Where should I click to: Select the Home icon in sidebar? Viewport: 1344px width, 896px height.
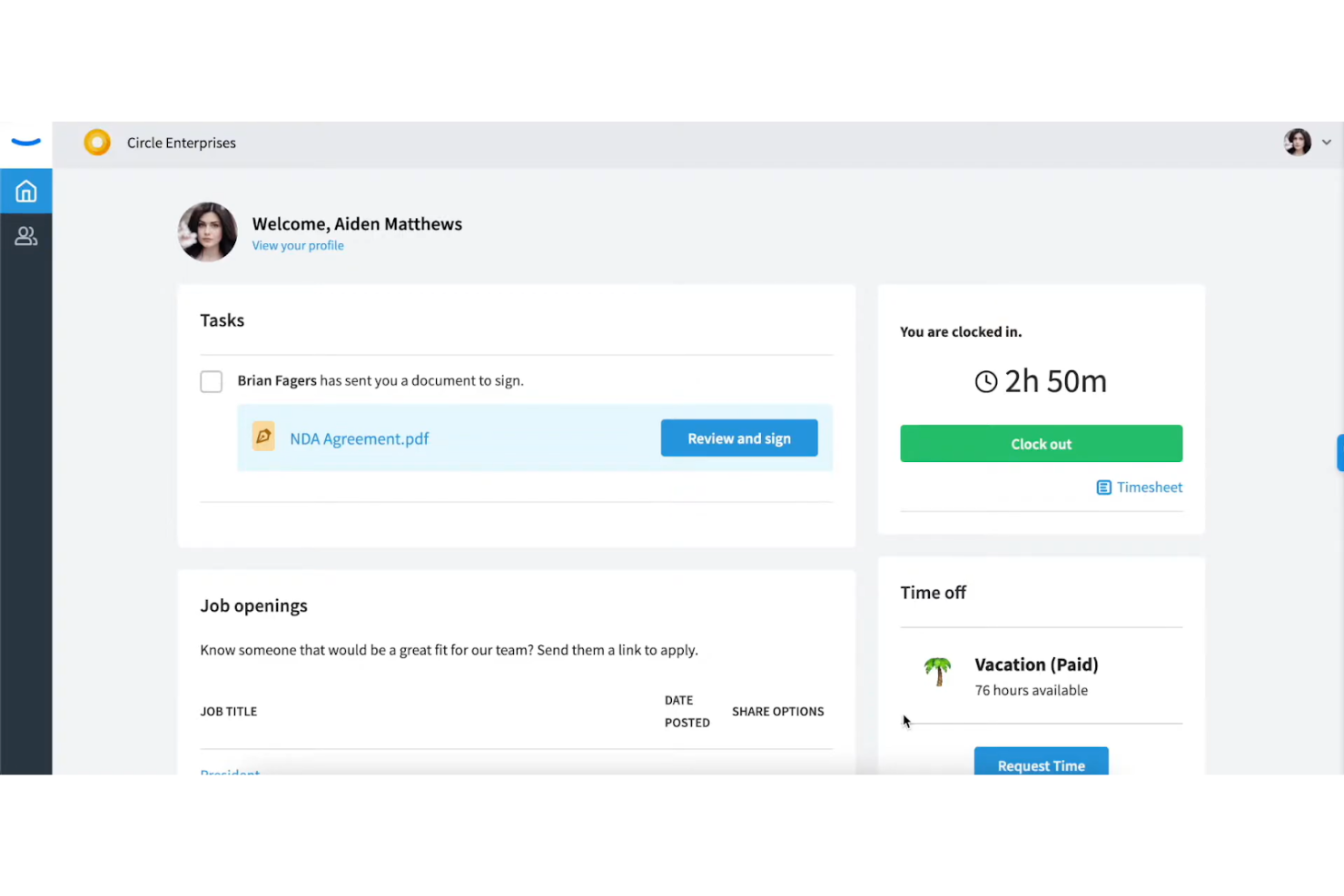[x=26, y=191]
